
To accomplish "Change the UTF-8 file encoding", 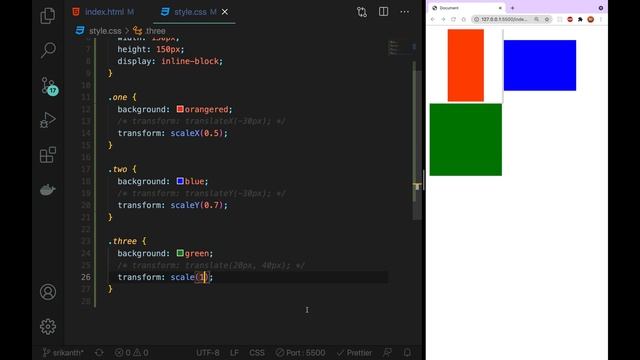I will [x=207, y=353].
